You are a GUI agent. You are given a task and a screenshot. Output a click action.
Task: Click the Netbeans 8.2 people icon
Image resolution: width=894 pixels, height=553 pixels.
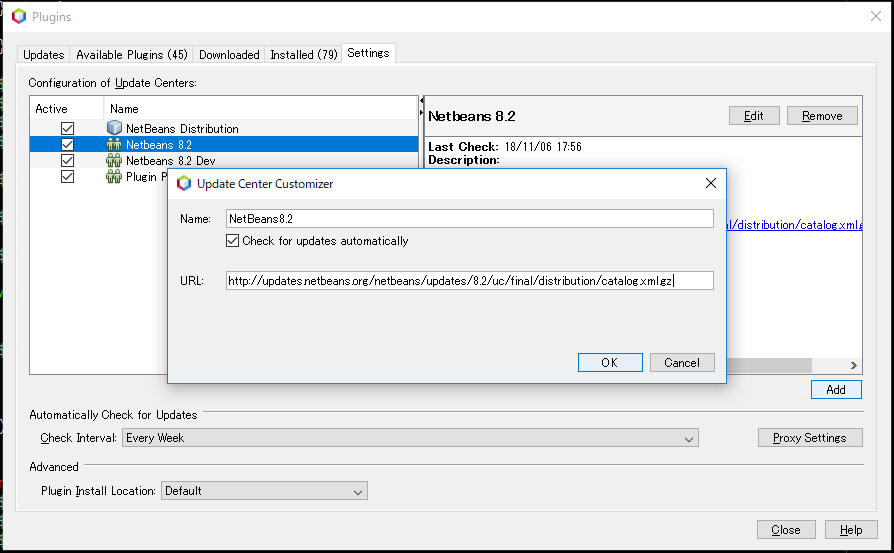[114, 144]
